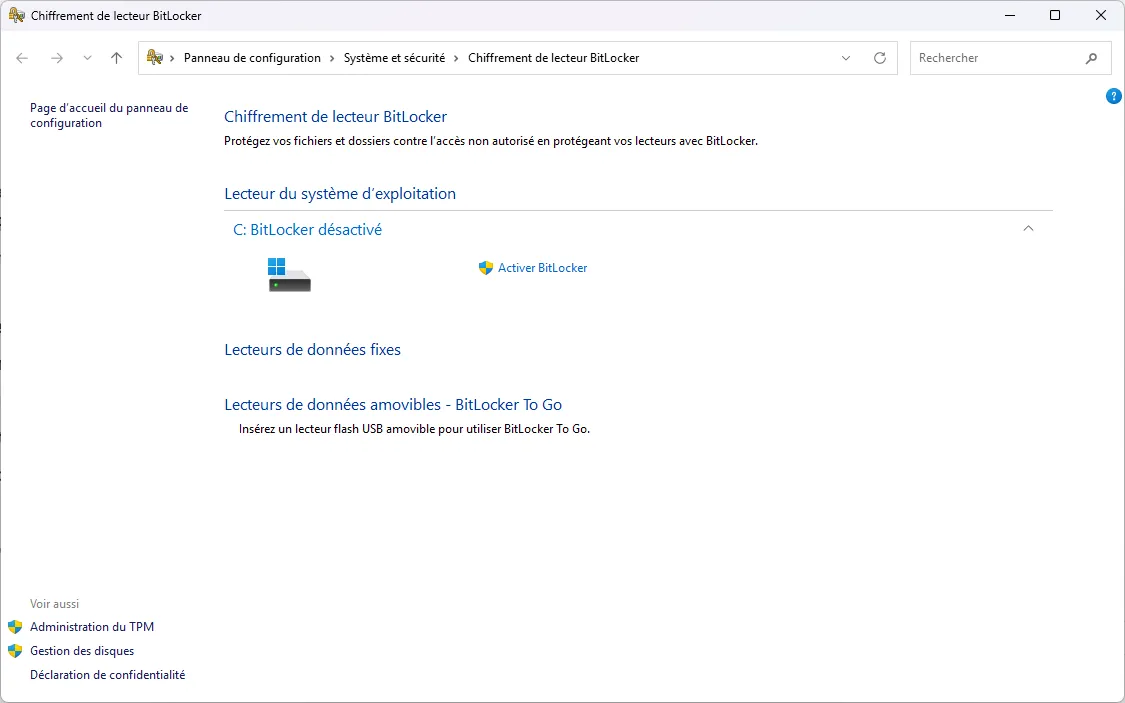Open Page d'accueil du panneau de configuration
1125x703 pixels.
(x=108, y=115)
